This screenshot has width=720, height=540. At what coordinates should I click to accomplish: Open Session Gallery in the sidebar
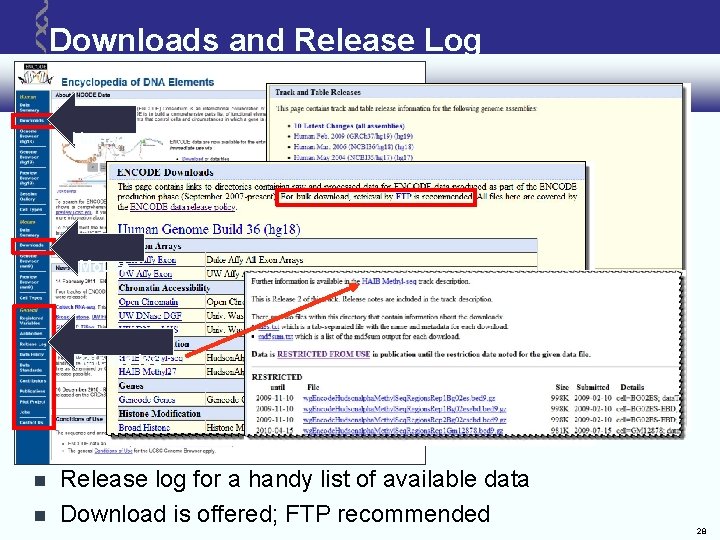28,197
